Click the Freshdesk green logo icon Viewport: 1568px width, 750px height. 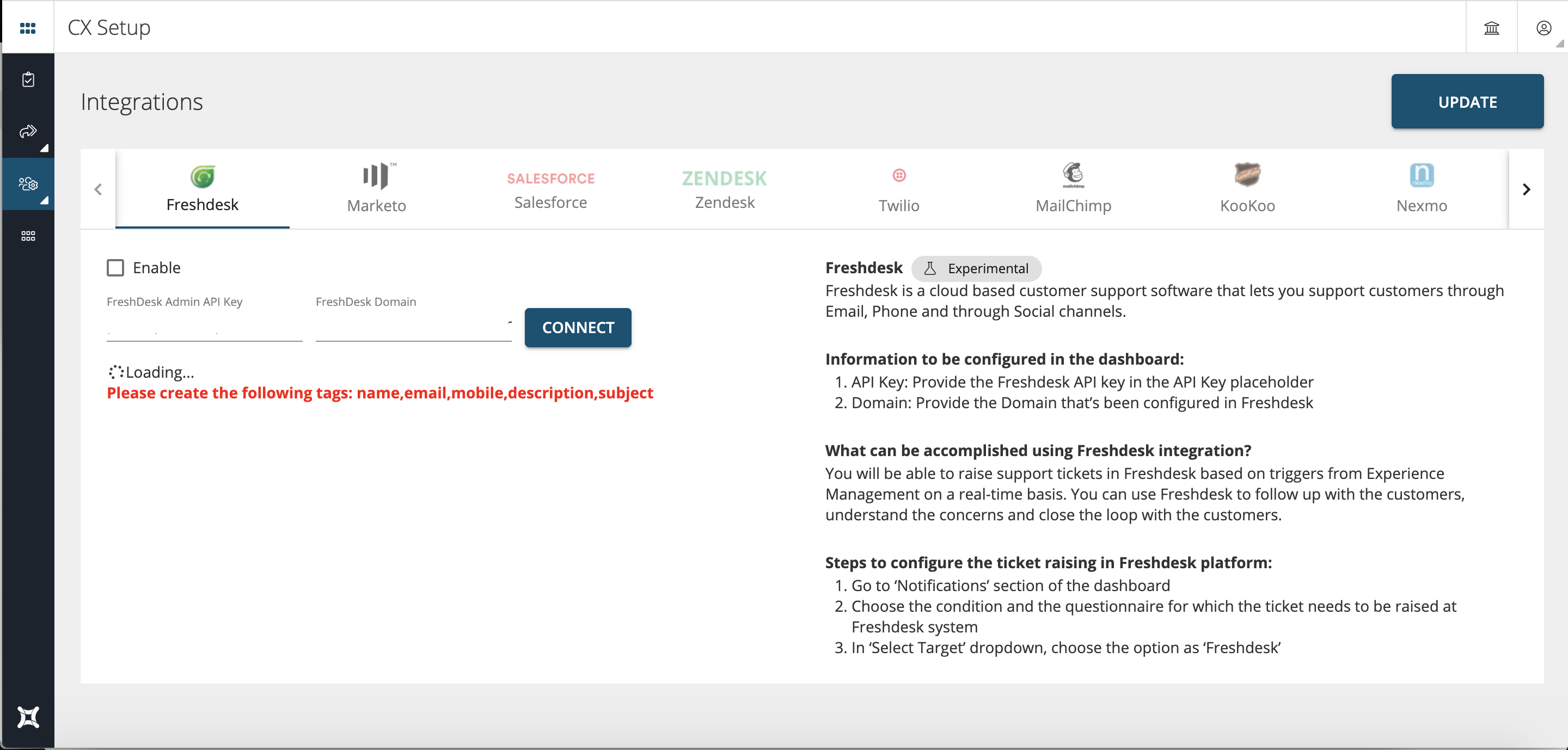(202, 176)
